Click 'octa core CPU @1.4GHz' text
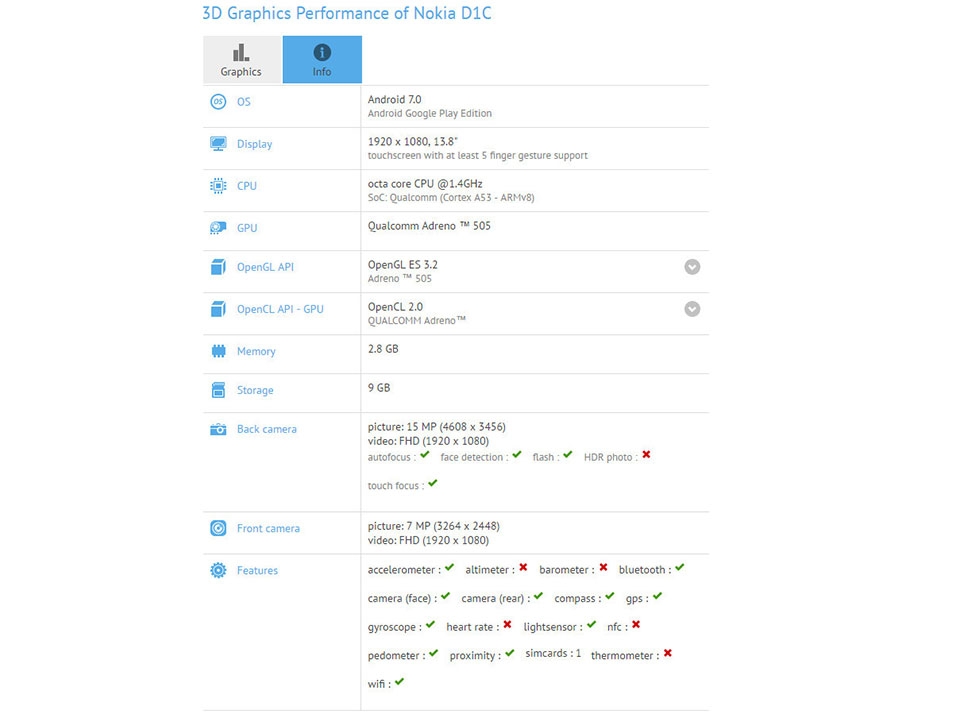The image size is (960, 714). 425,184
